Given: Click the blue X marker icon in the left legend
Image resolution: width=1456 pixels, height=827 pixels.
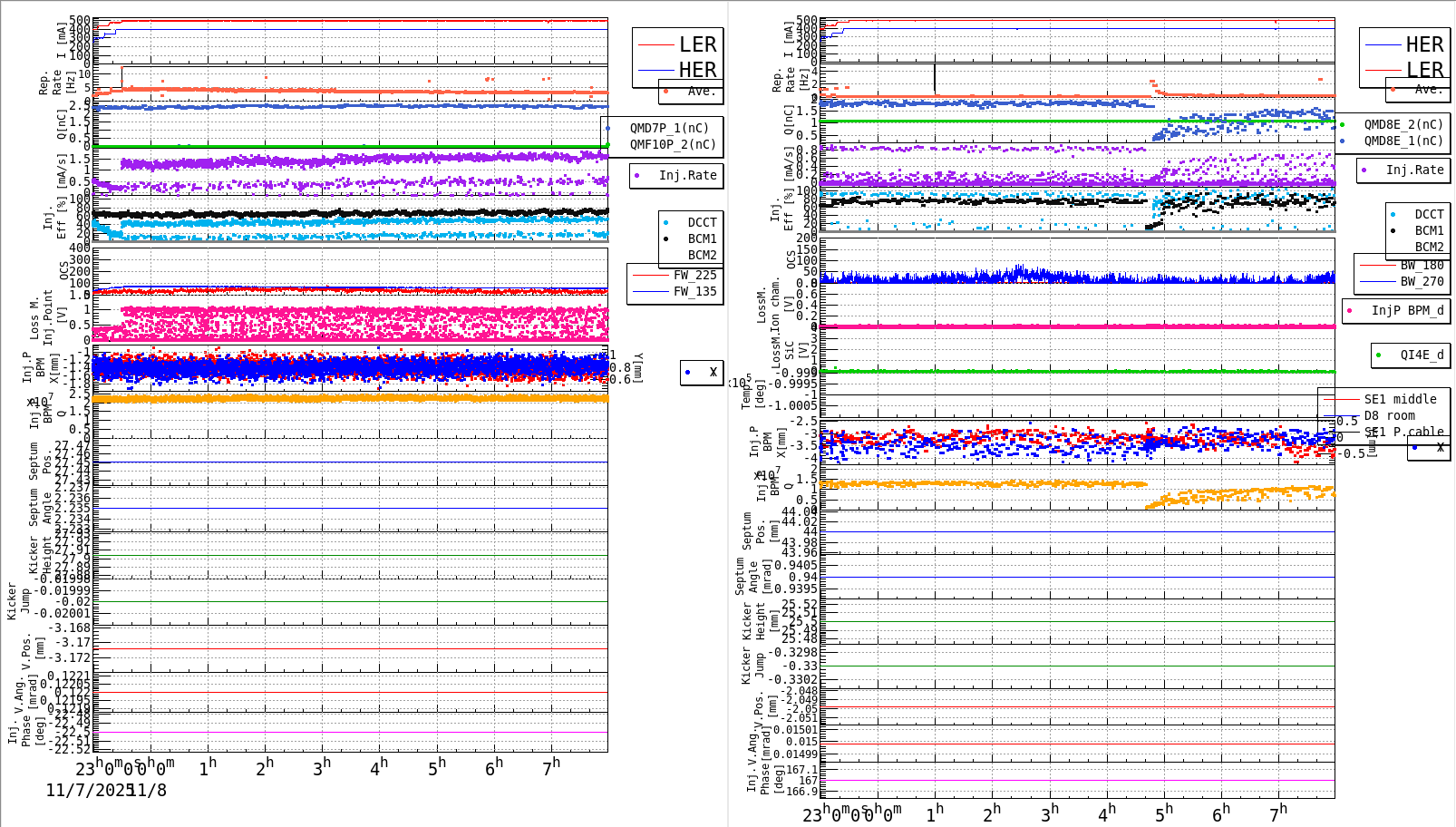Looking at the screenshot, I should [686, 374].
